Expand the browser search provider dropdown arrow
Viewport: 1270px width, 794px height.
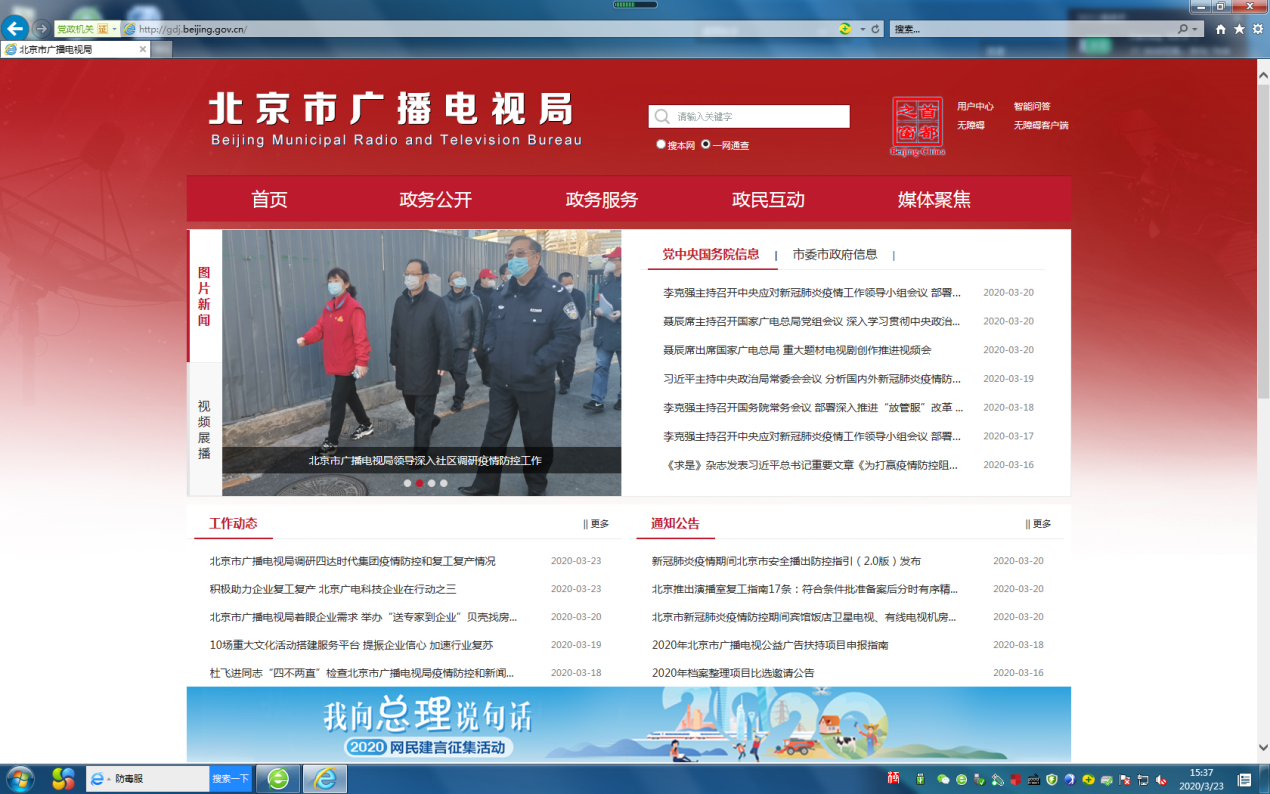tap(1196, 29)
